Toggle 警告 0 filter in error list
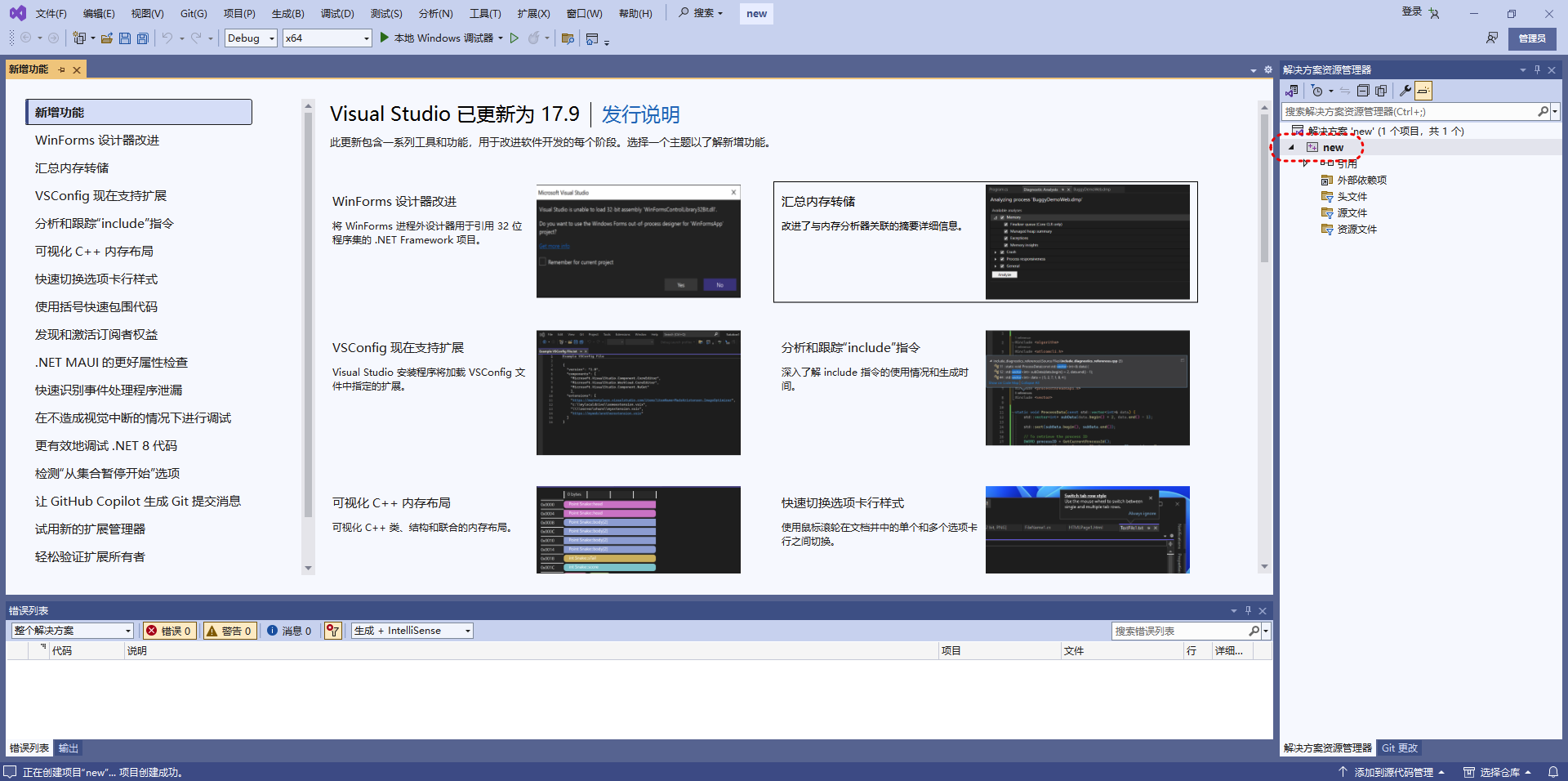This screenshot has width=1568, height=781. tap(229, 631)
